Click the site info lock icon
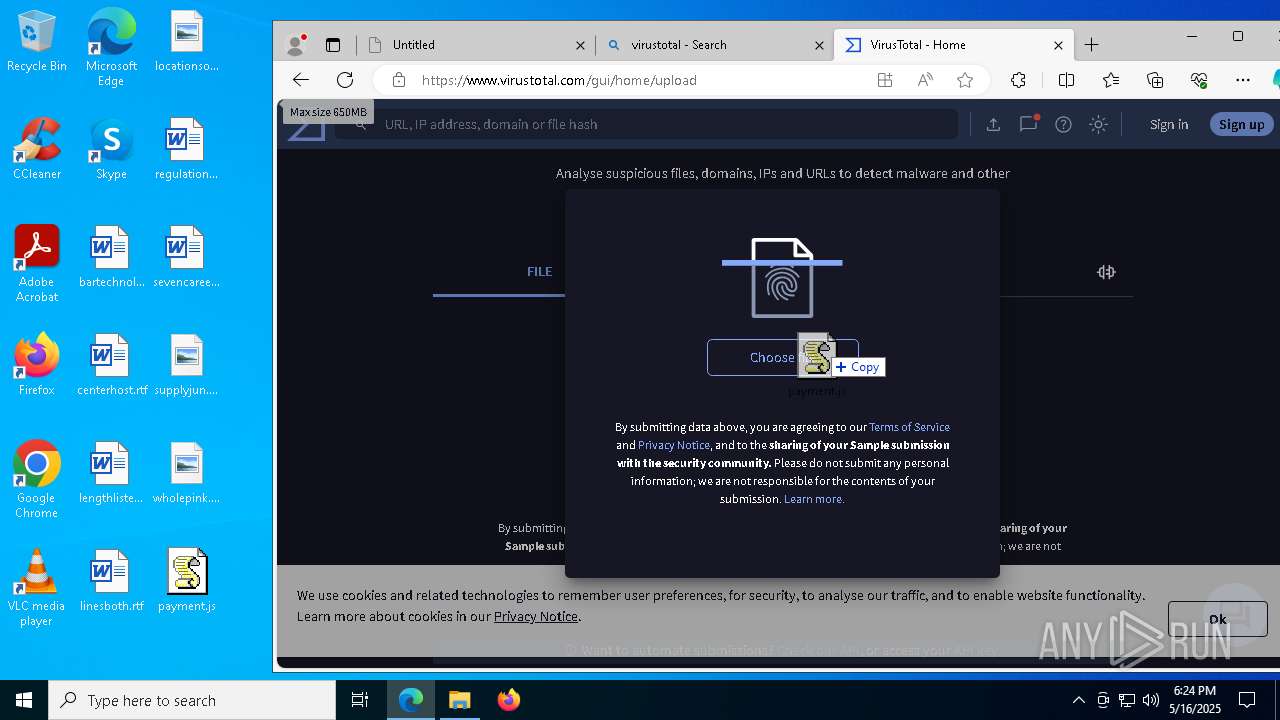The height and width of the screenshot is (720, 1280). [x=399, y=80]
